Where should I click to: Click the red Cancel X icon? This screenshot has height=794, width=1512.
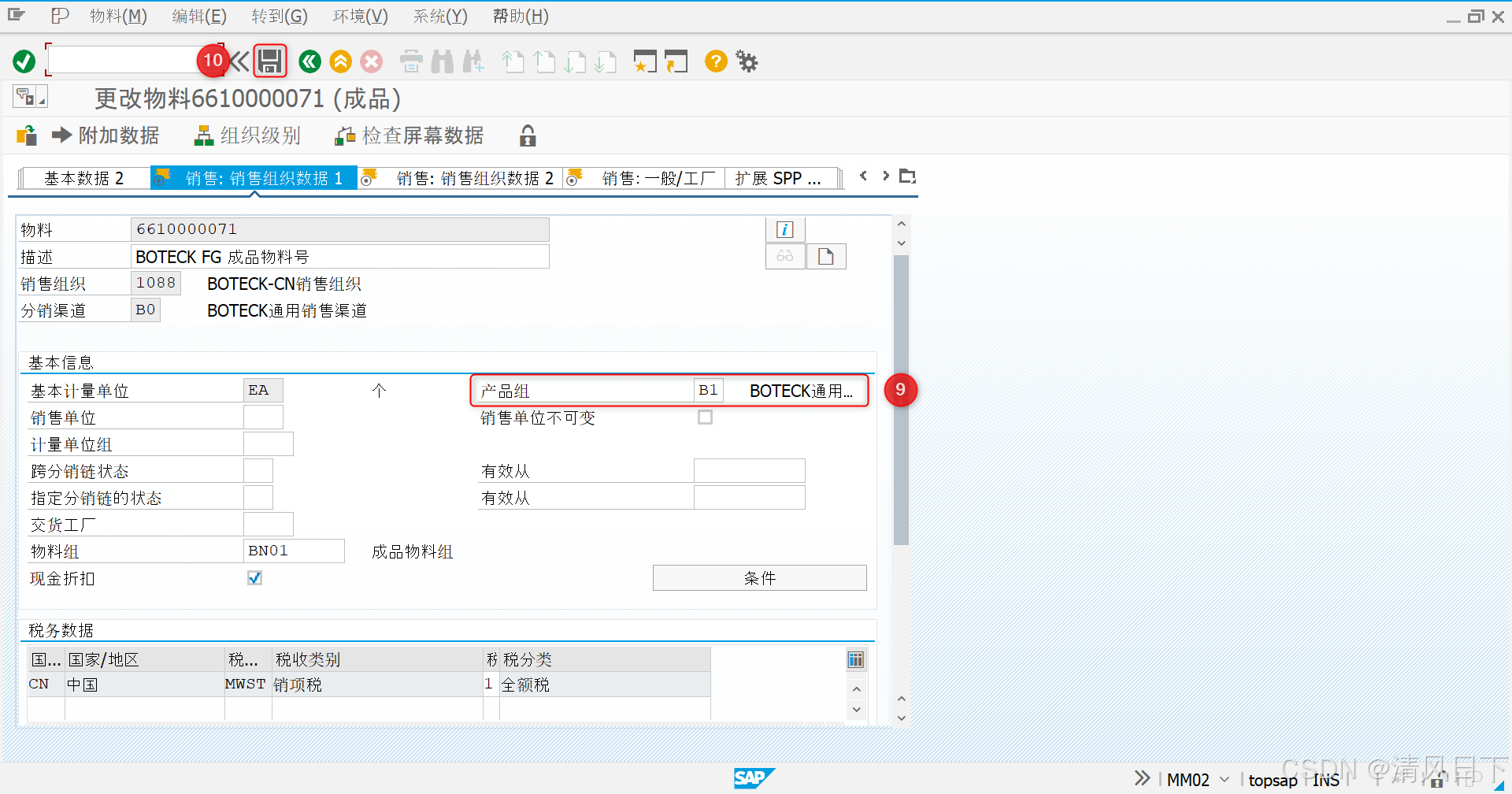click(372, 61)
